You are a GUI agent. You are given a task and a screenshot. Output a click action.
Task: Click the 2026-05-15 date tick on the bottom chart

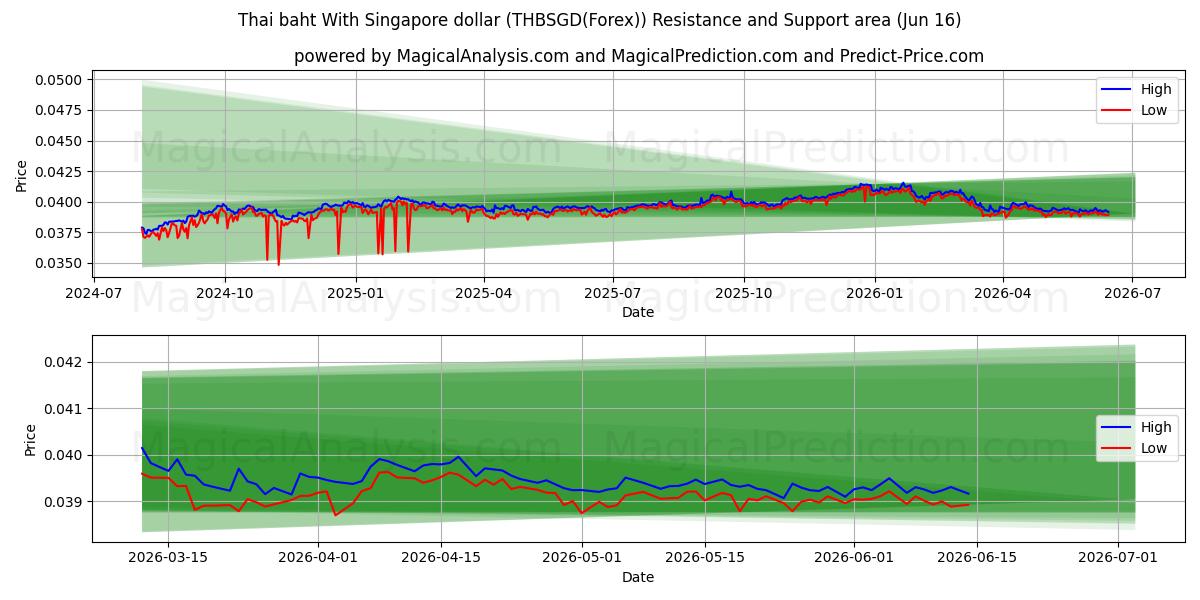[706, 558]
